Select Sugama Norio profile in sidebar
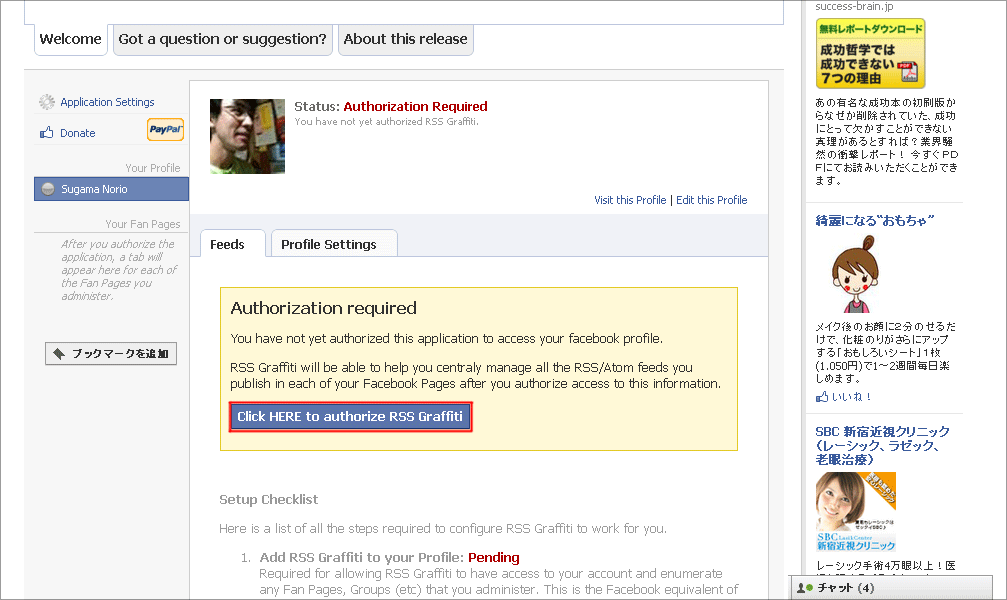Screen dimensions: 1007x600 click(x=111, y=189)
